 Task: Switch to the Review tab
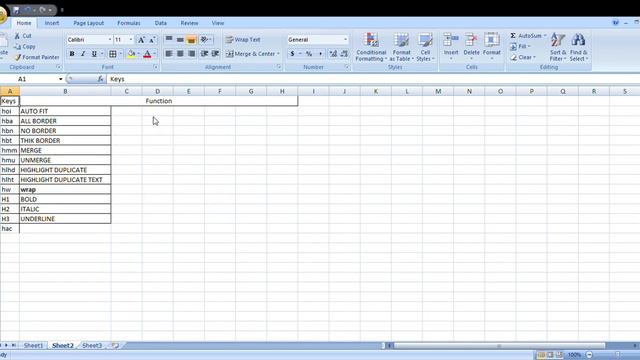click(189, 23)
